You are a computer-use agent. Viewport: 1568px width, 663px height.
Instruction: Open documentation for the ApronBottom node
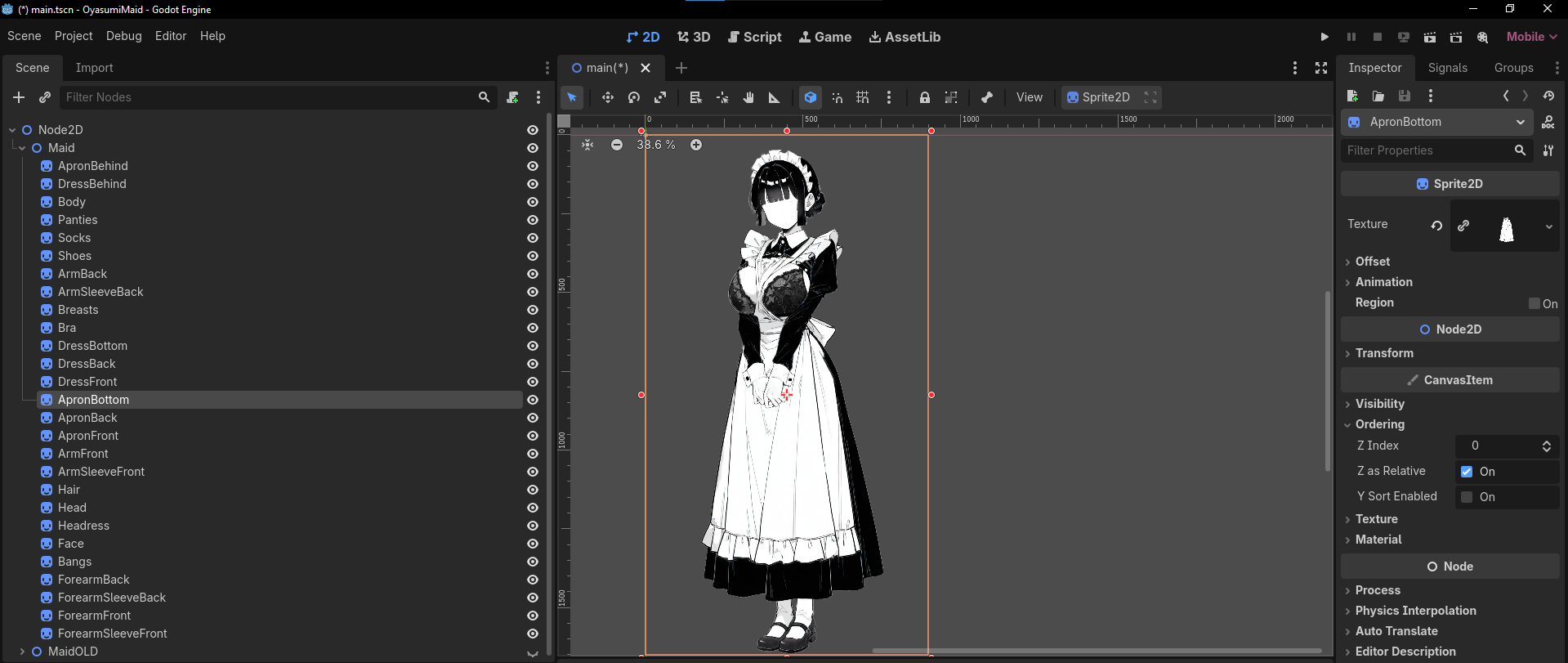(1548, 123)
